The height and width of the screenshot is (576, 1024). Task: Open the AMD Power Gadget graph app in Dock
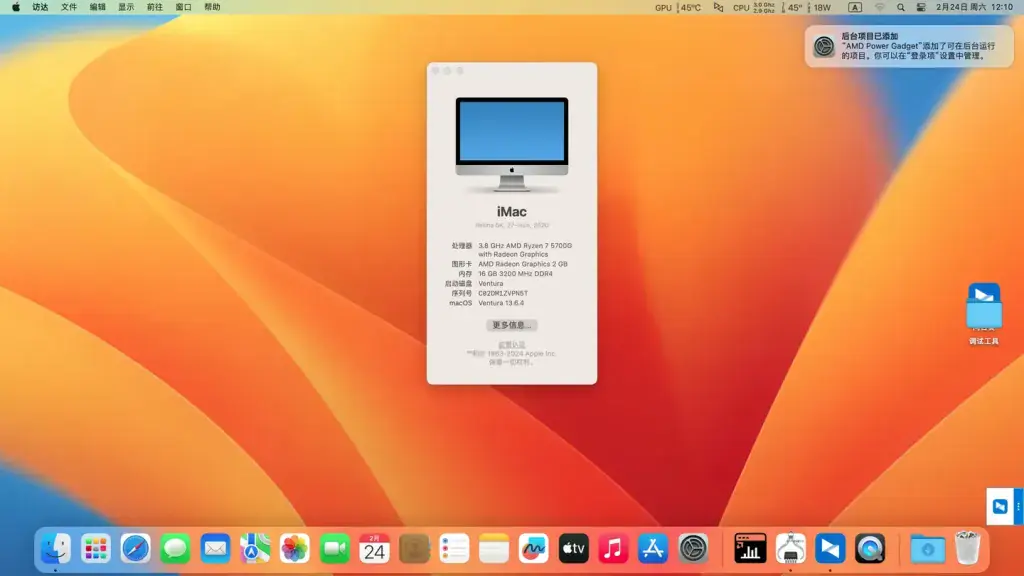point(750,549)
